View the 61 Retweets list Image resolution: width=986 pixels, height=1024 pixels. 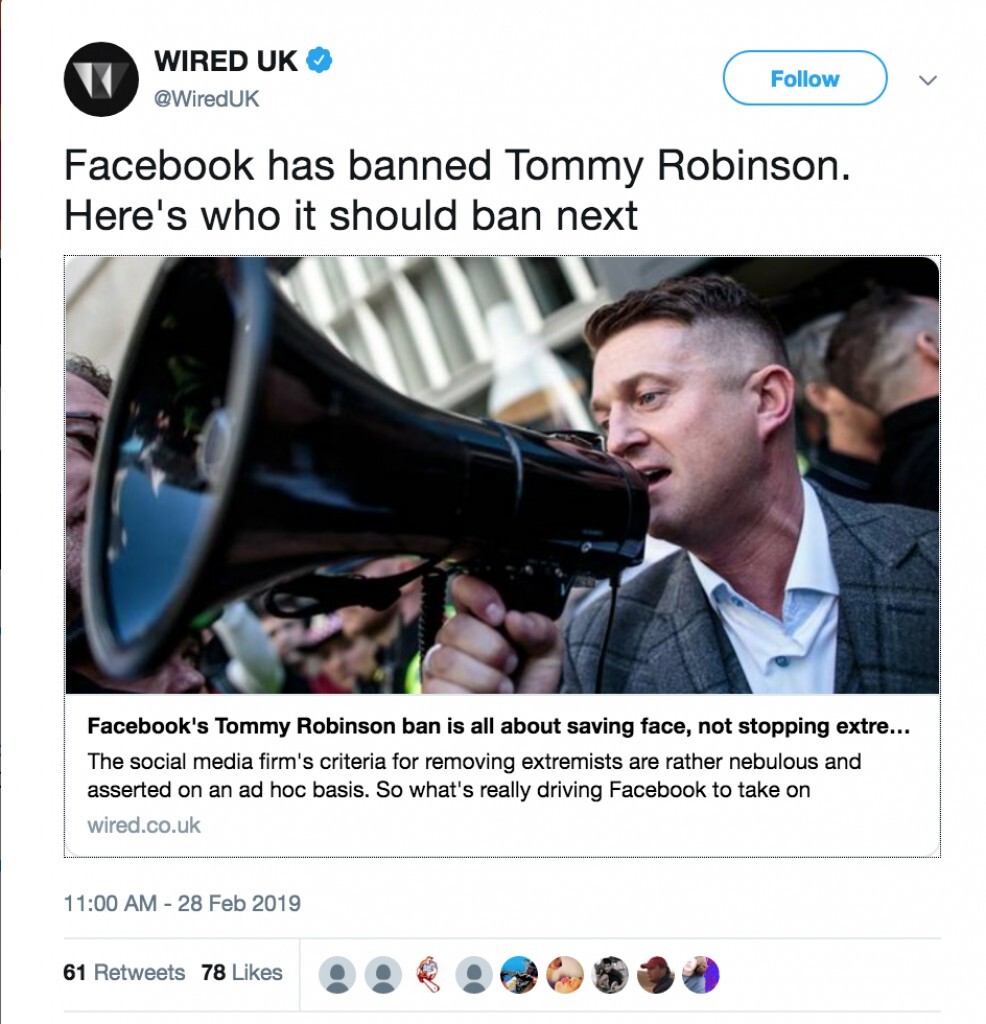124,972
